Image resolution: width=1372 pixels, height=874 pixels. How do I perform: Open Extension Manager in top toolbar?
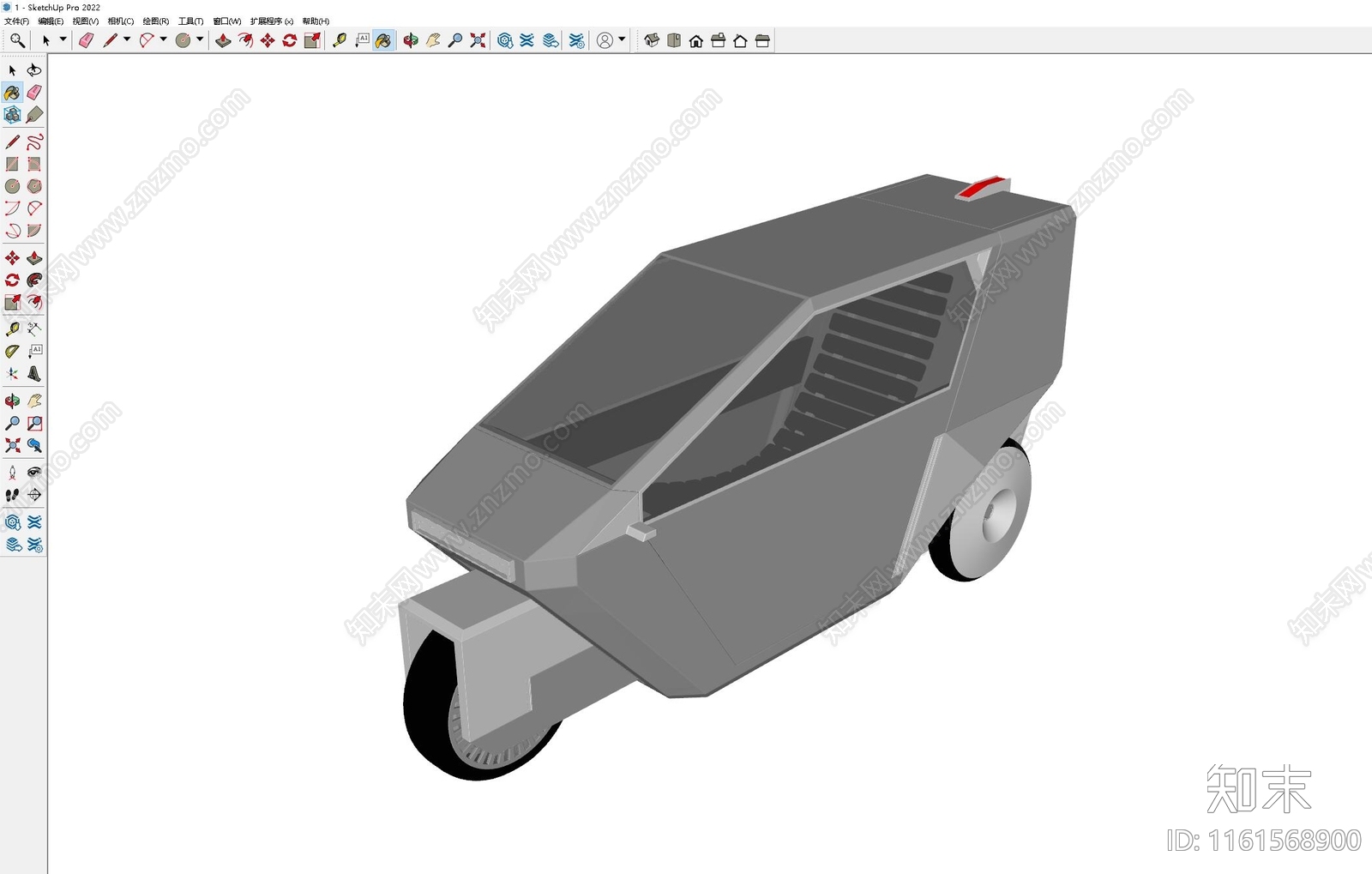[x=577, y=40]
